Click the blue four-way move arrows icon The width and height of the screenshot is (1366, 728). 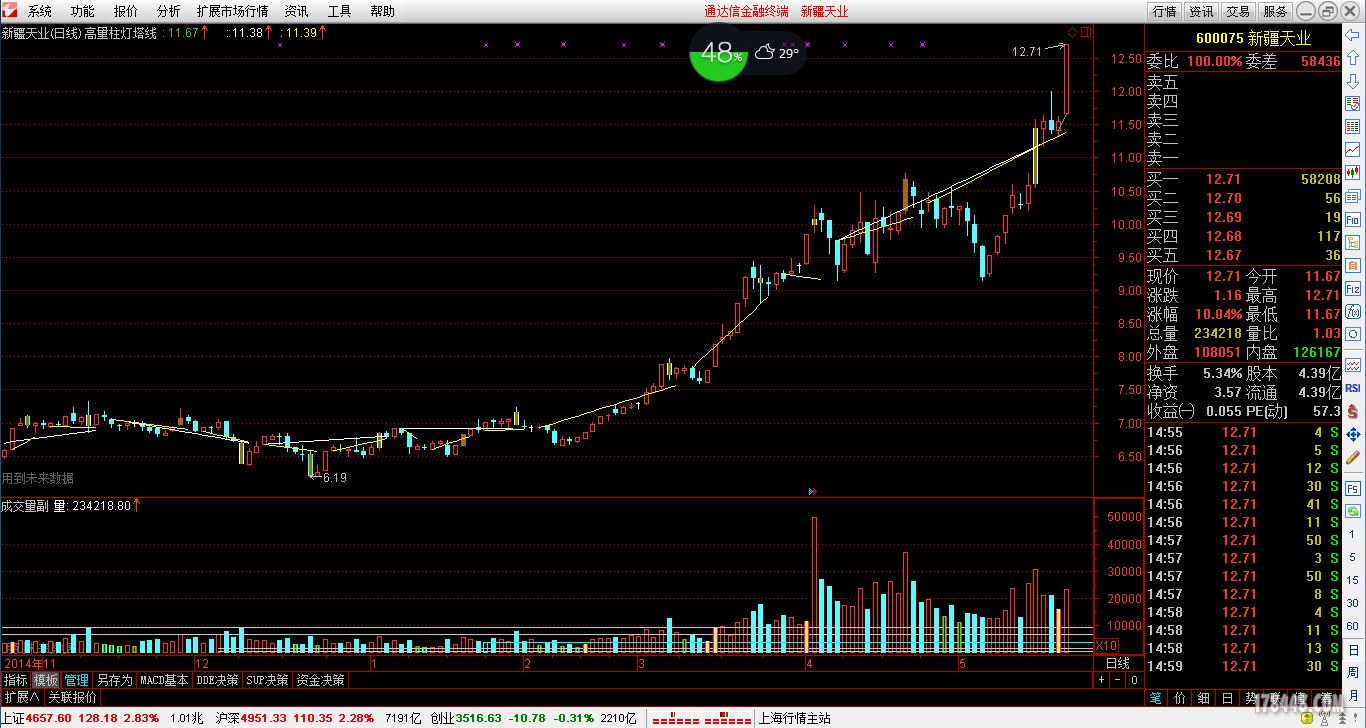(x=1353, y=434)
